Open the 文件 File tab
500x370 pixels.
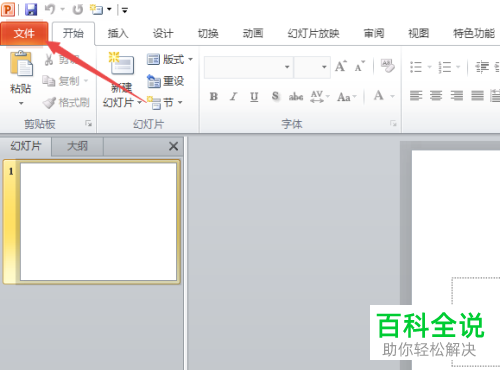(x=24, y=33)
